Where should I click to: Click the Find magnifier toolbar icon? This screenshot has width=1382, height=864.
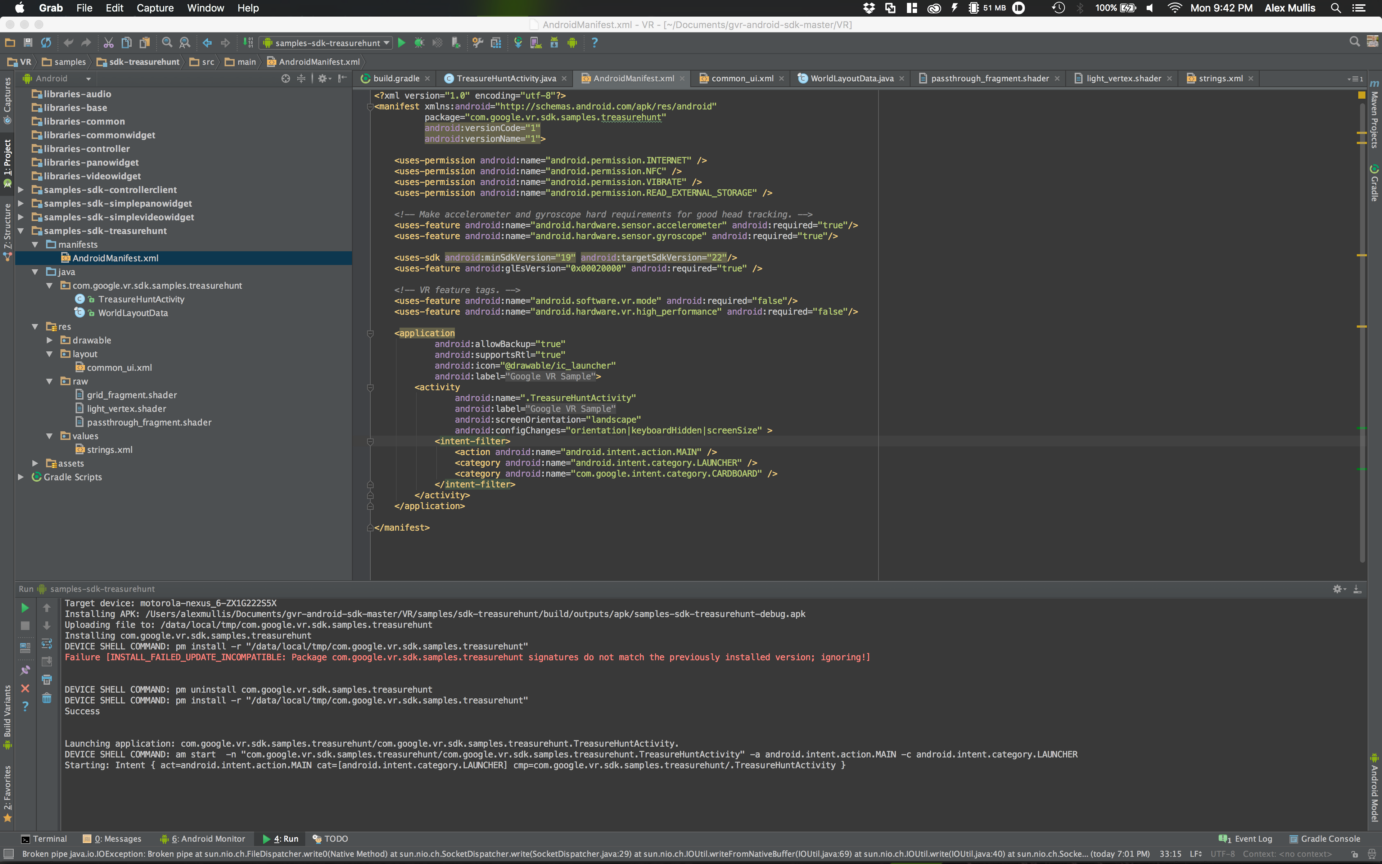pos(167,43)
